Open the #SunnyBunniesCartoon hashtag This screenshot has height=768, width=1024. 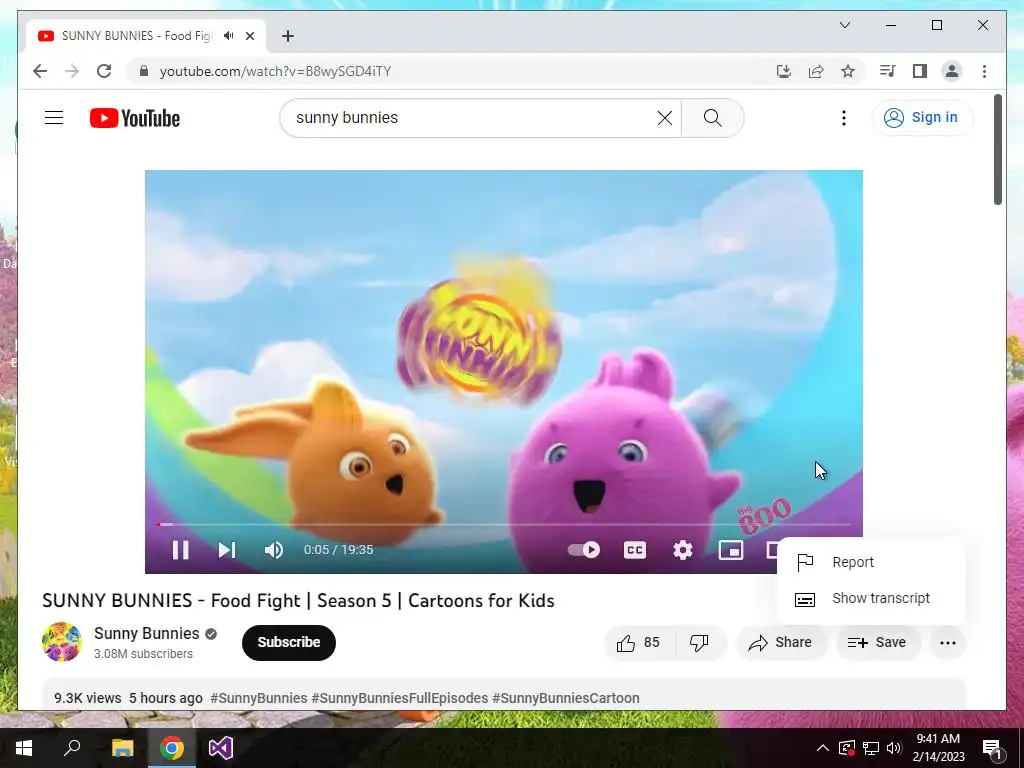(566, 698)
